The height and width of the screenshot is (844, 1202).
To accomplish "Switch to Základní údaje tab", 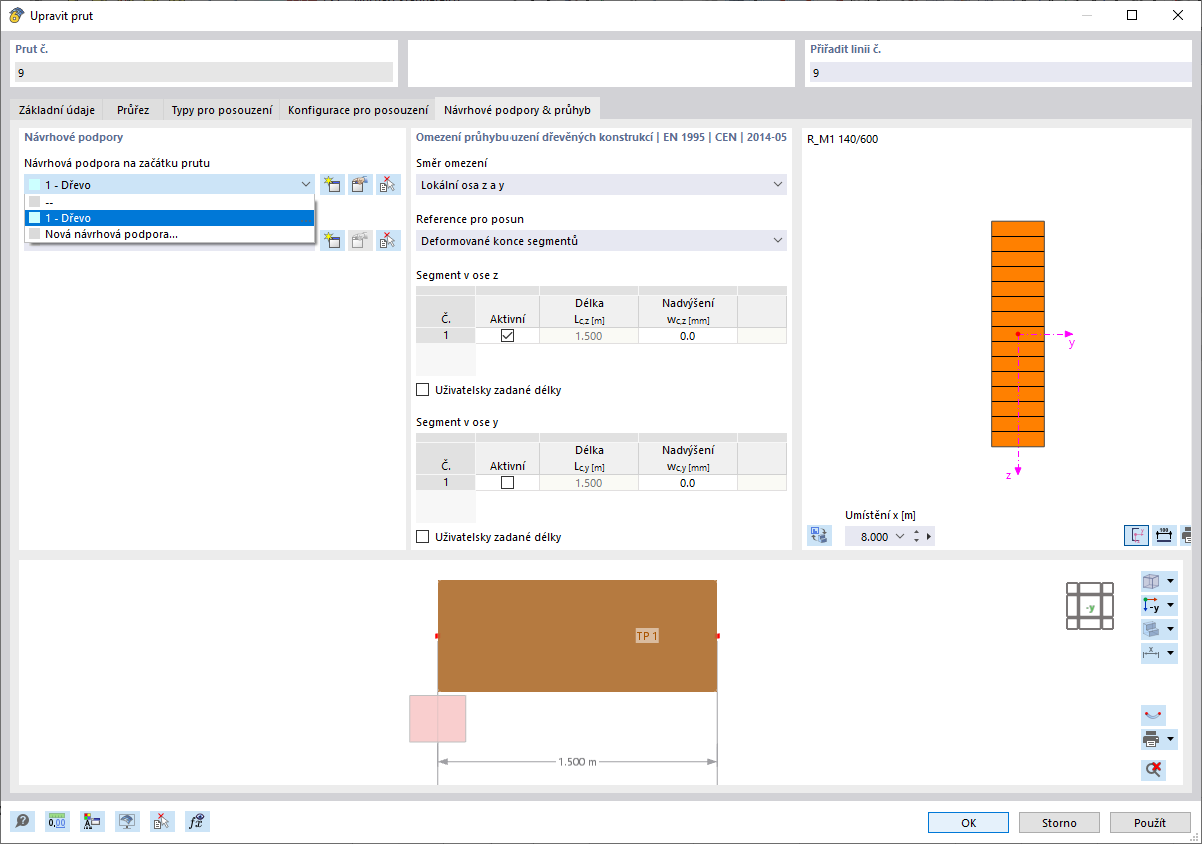I will click(x=57, y=110).
